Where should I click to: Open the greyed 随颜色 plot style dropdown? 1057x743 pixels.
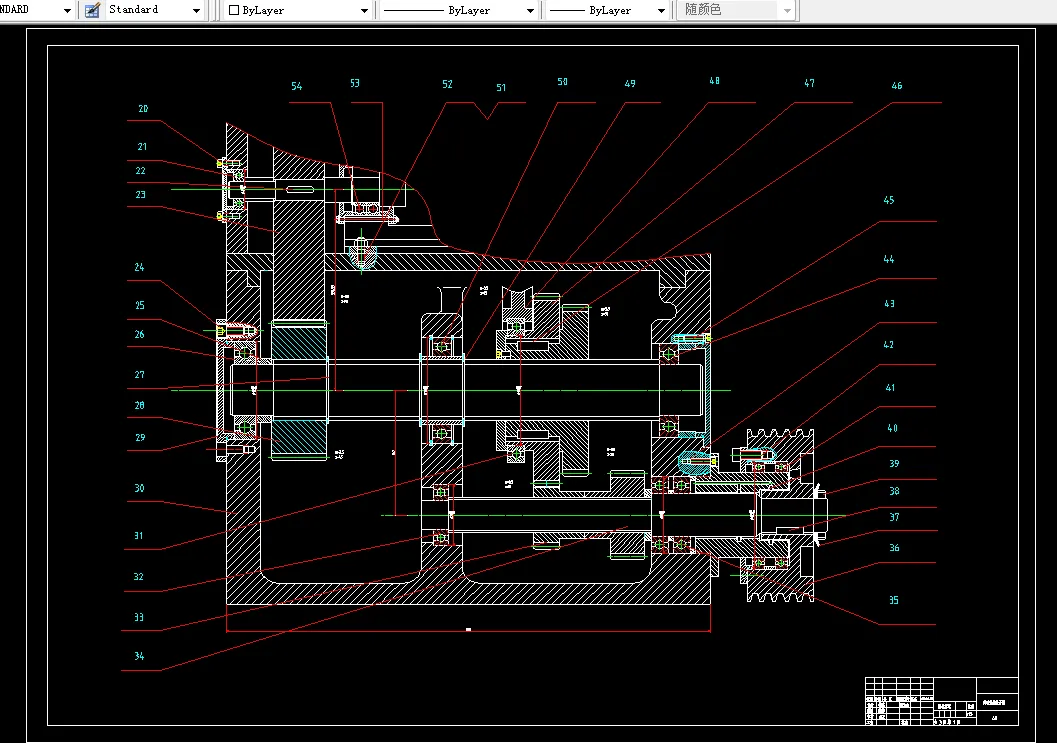click(x=737, y=10)
